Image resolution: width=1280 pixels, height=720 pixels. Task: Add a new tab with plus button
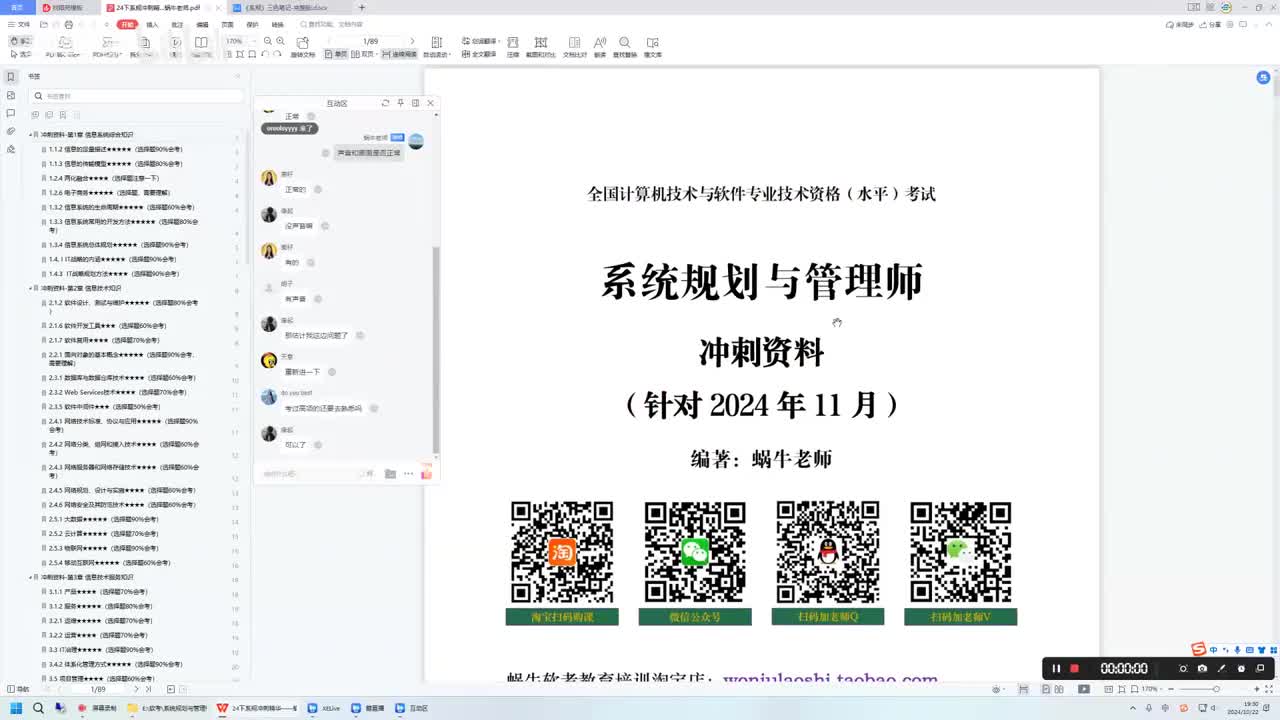[361, 7]
